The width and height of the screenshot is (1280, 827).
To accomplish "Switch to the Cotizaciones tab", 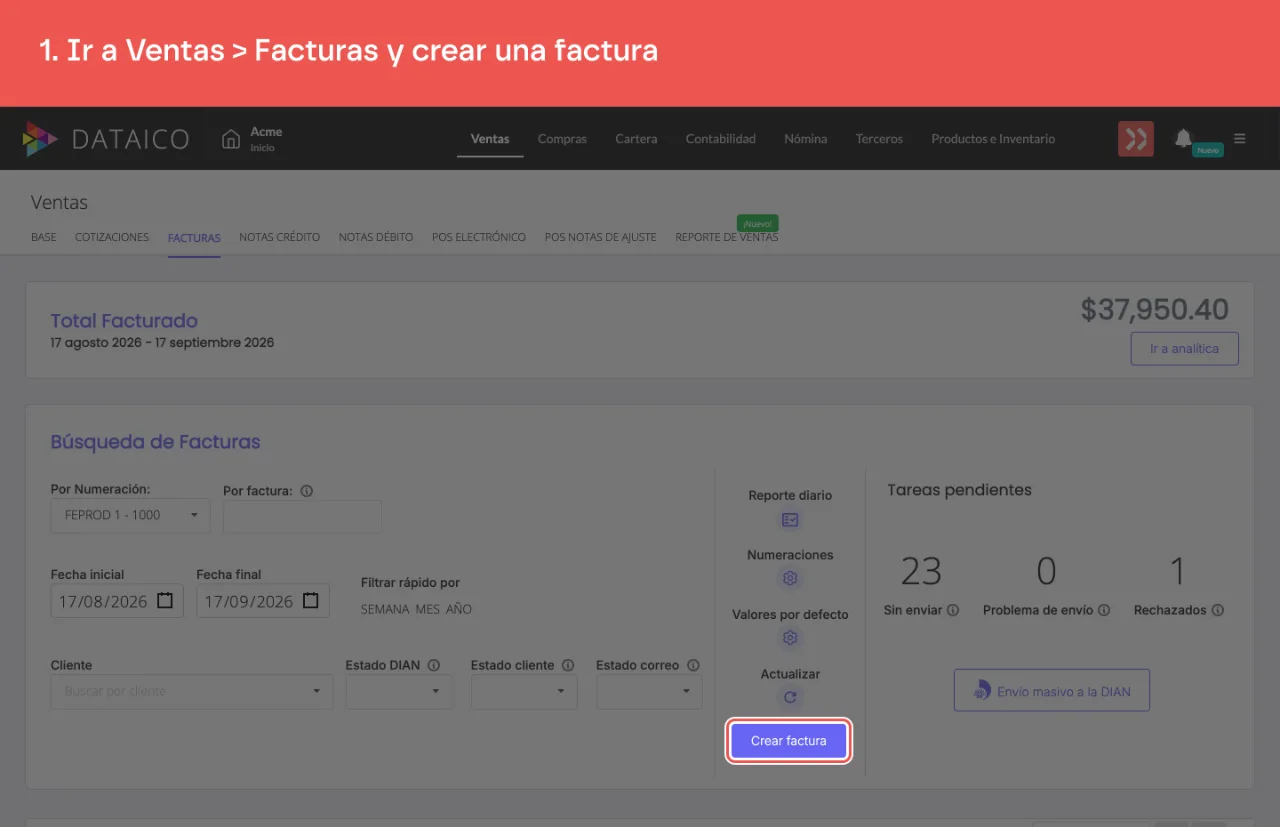I will 112,237.
